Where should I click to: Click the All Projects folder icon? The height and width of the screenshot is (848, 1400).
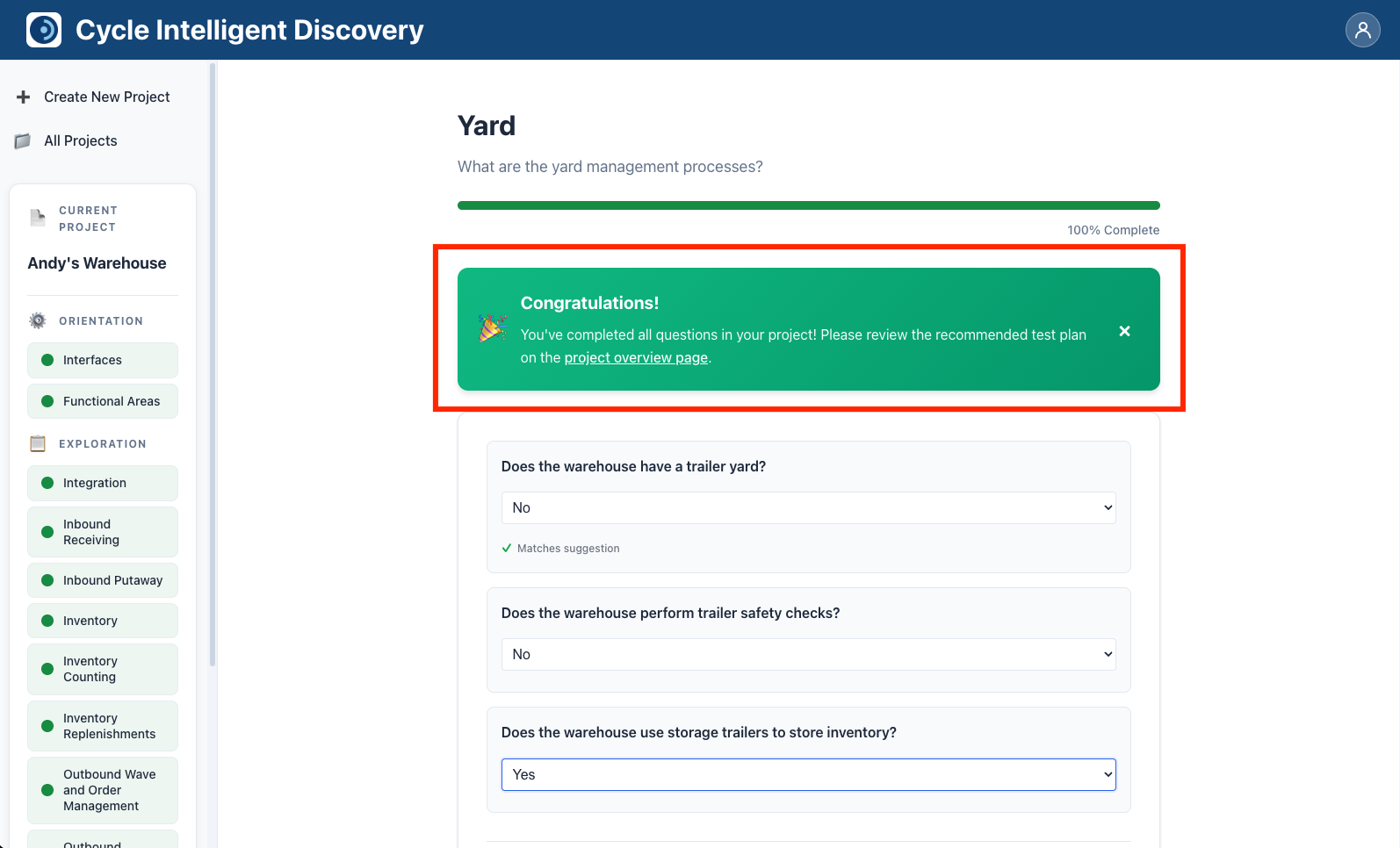(24, 140)
